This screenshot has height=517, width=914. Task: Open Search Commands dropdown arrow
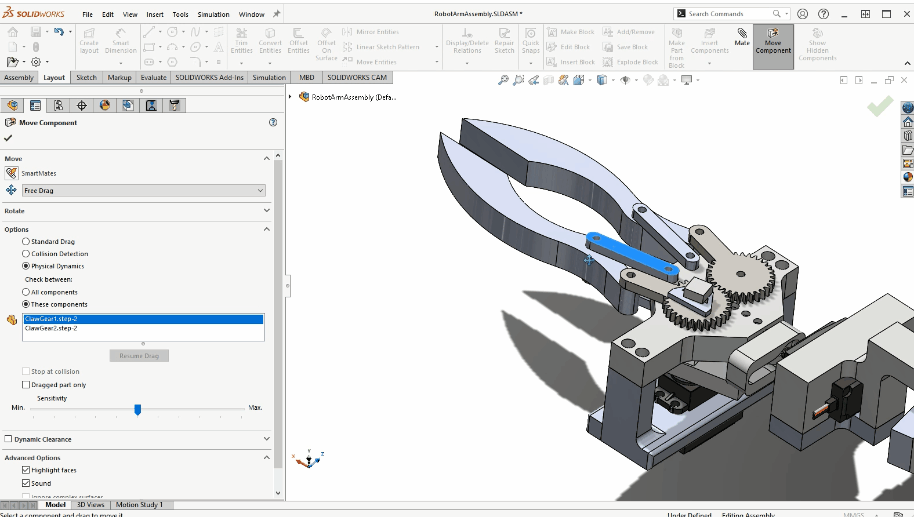tap(786, 13)
